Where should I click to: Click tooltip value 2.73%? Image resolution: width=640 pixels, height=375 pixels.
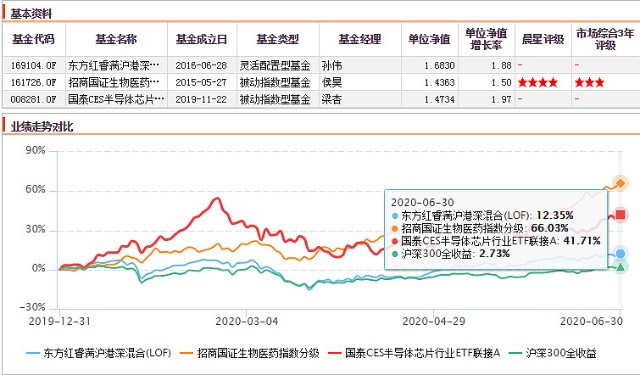pos(494,253)
